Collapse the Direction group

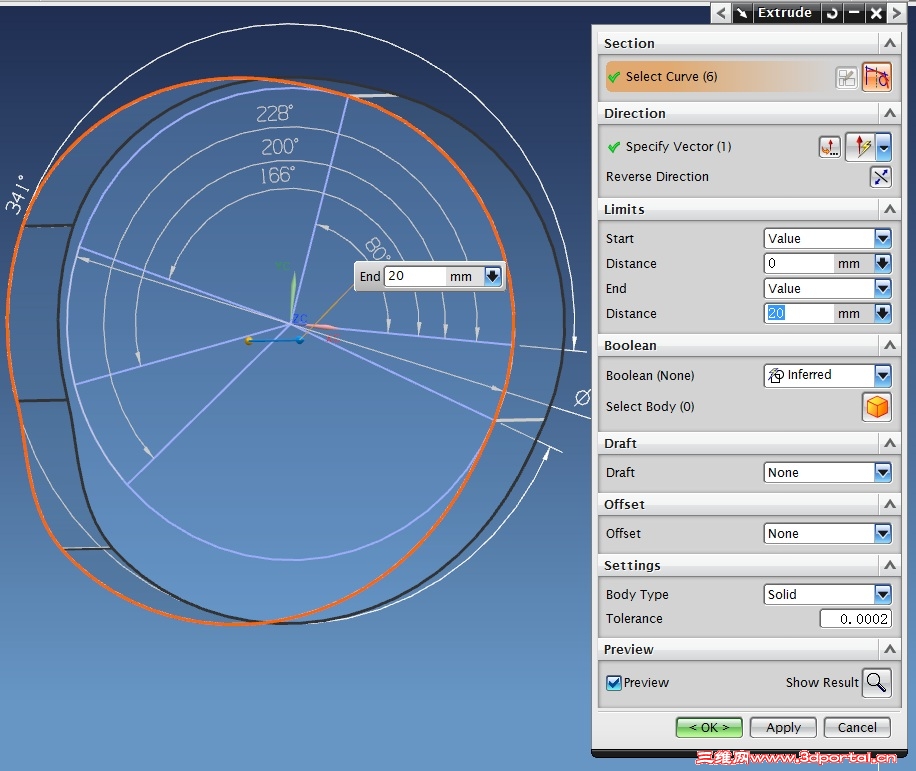[x=890, y=113]
